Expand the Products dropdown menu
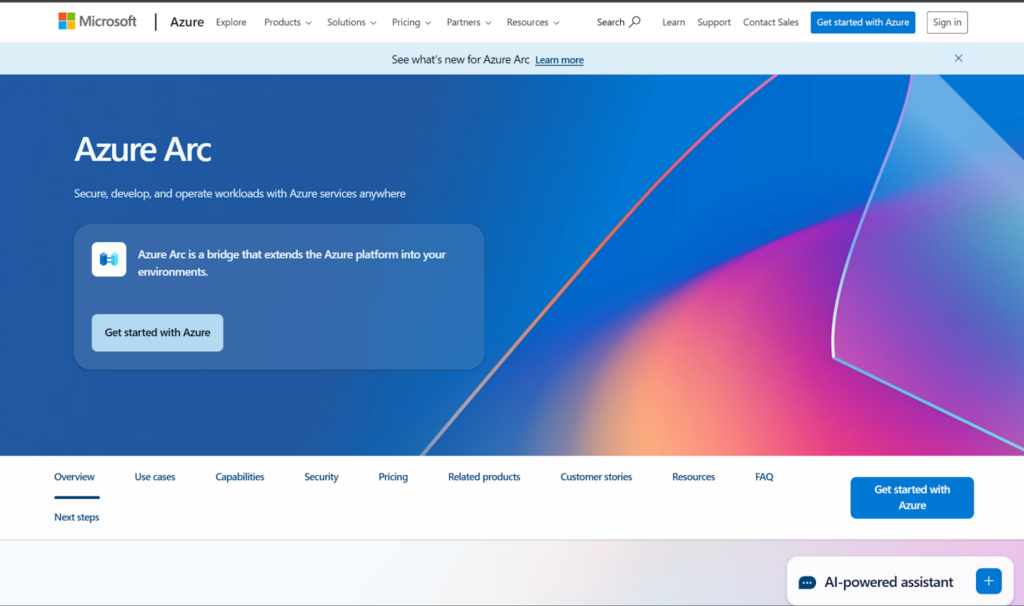 click(287, 22)
